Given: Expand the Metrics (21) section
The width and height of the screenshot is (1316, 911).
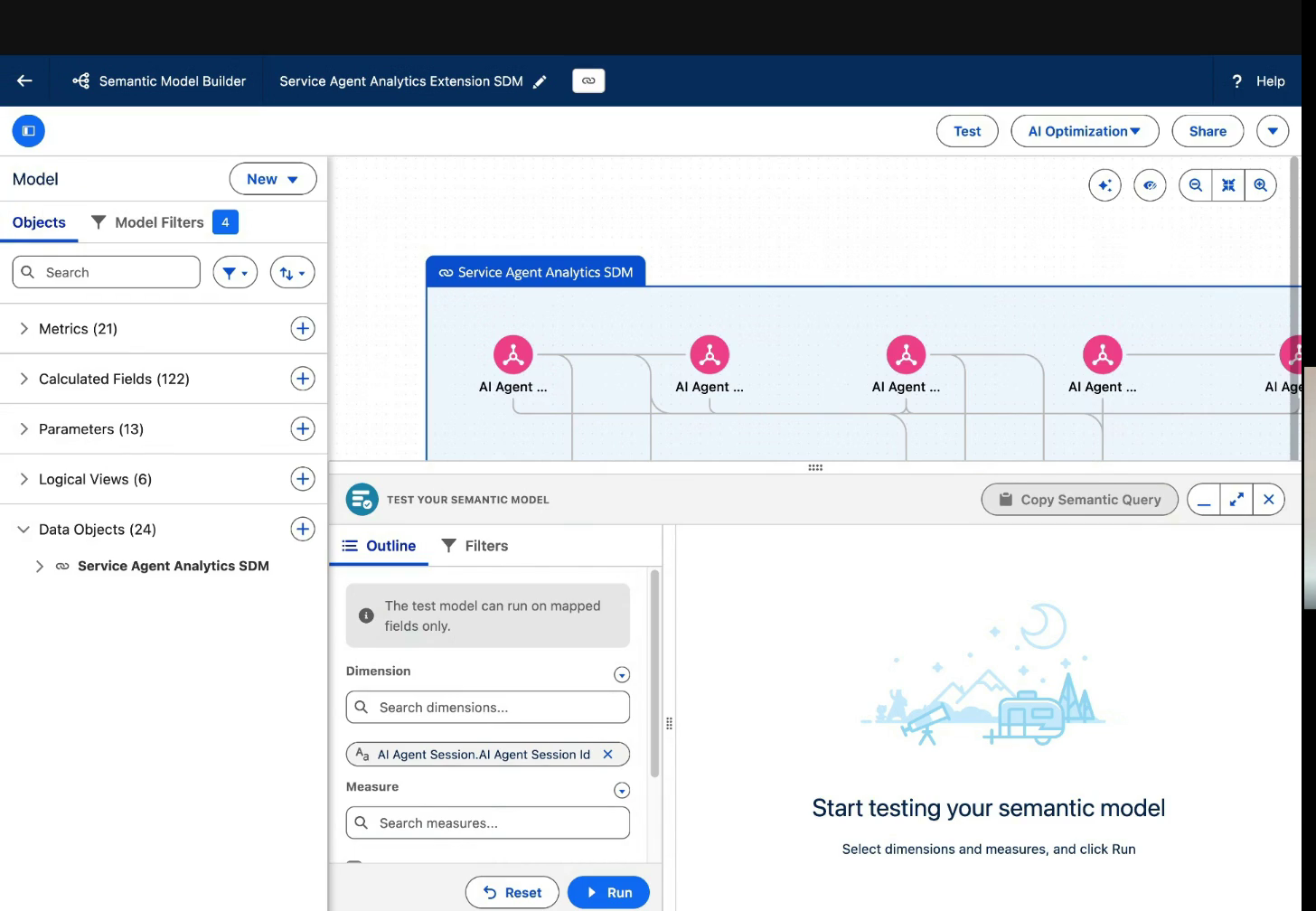Looking at the screenshot, I should pyautogui.click(x=23, y=329).
